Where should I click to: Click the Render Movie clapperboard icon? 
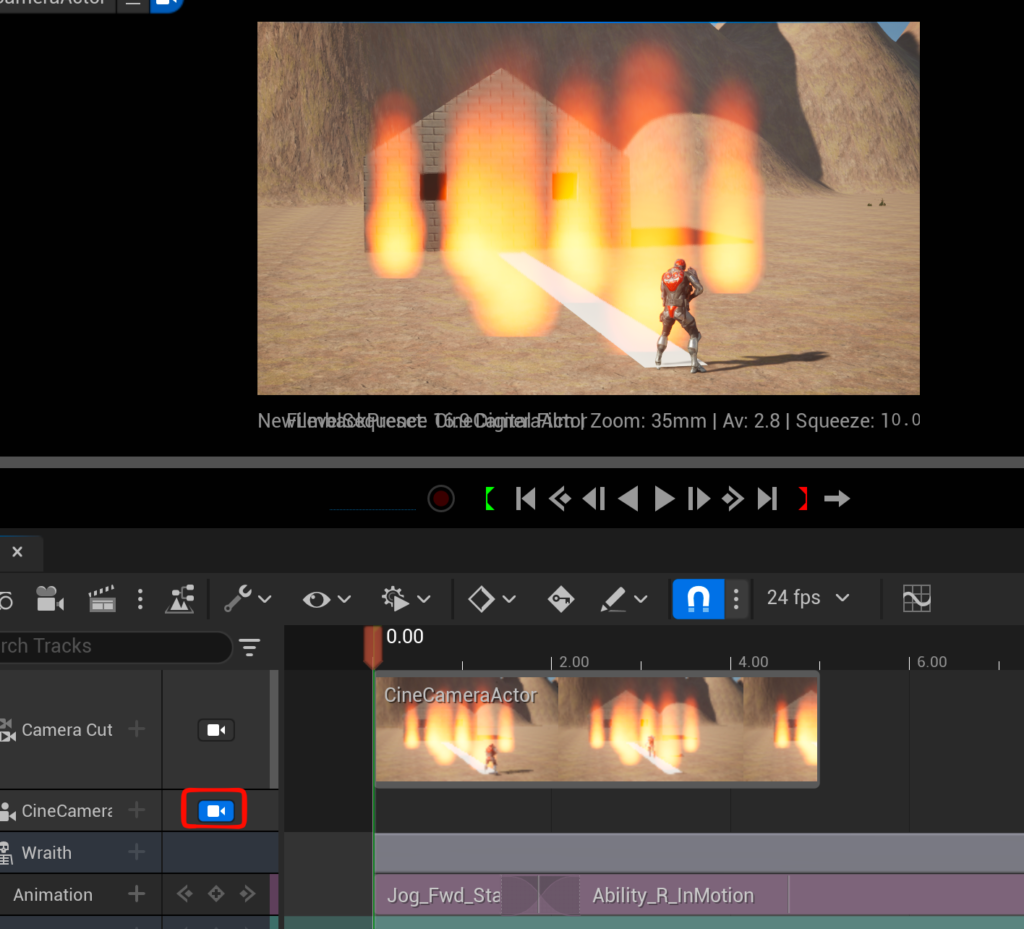click(x=102, y=599)
